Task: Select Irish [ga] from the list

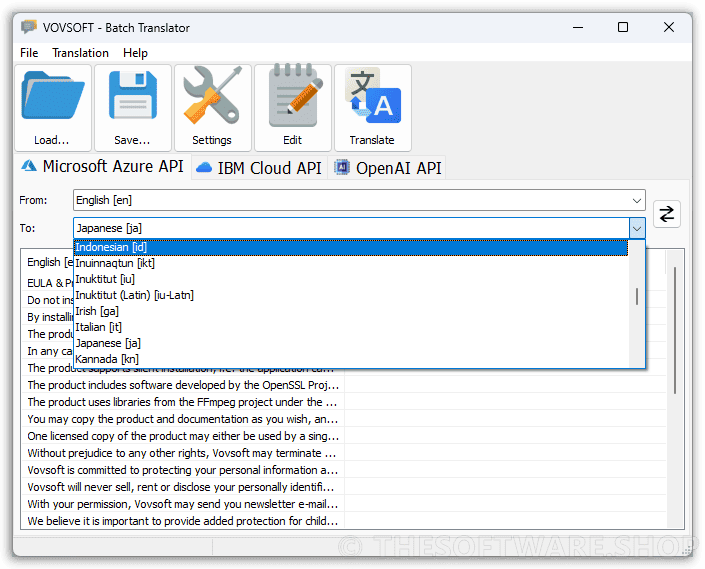Action: tap(351, 311)
